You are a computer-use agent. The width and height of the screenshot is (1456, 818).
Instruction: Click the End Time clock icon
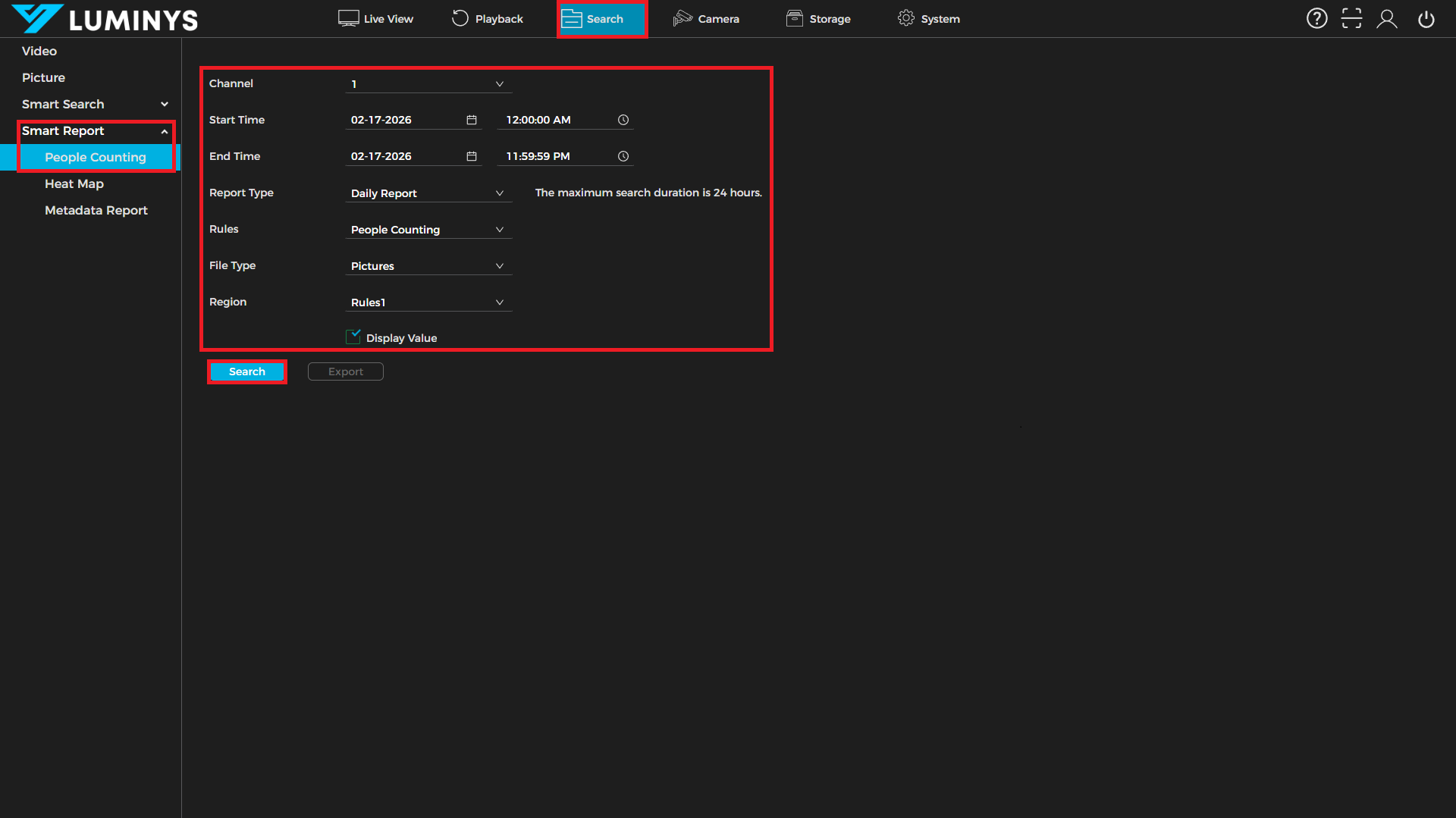click(623, 156)
